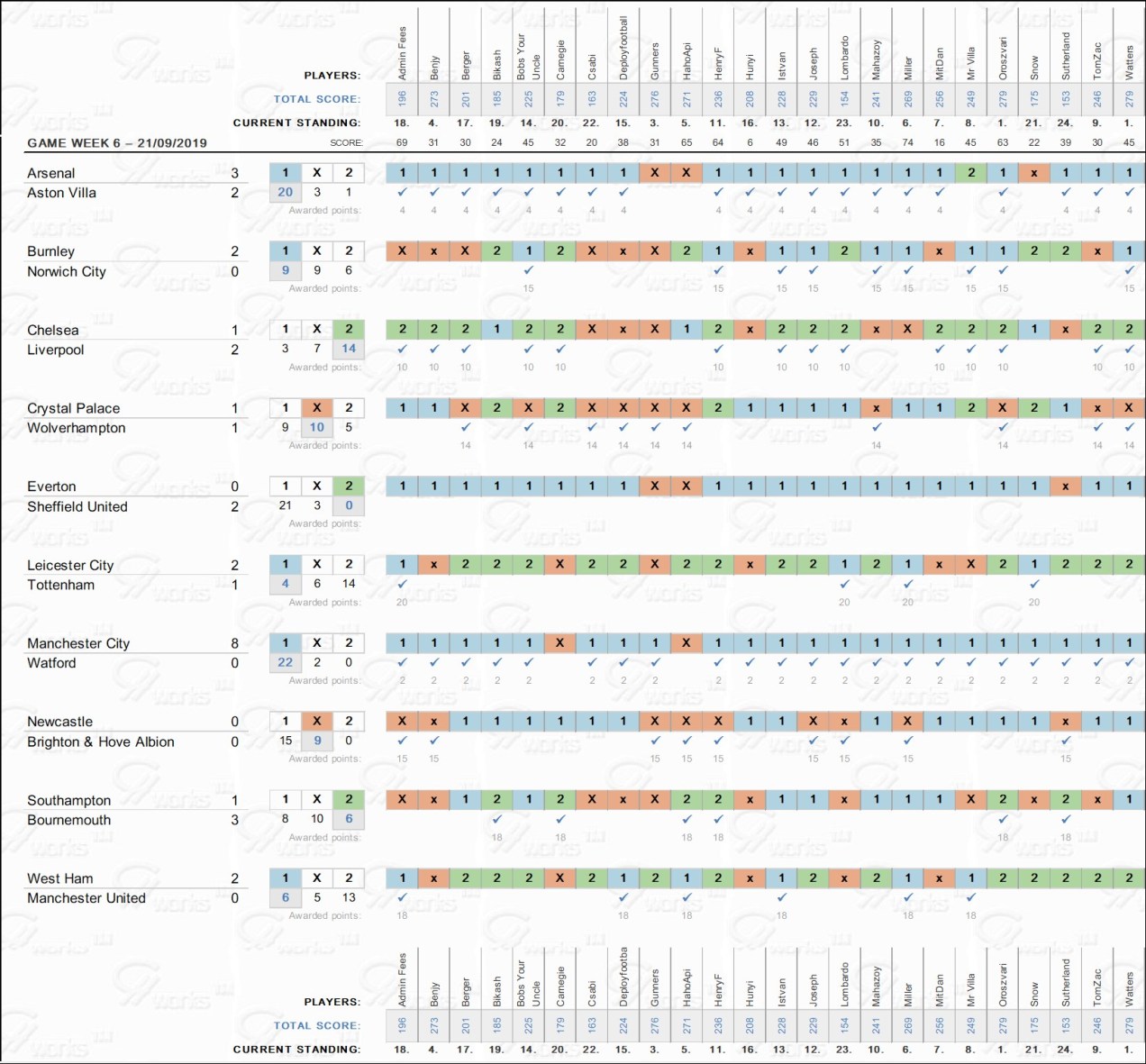1146x1064 pixels.
Task: Click the Arsenal team name
Action: [x=51, y=173]
